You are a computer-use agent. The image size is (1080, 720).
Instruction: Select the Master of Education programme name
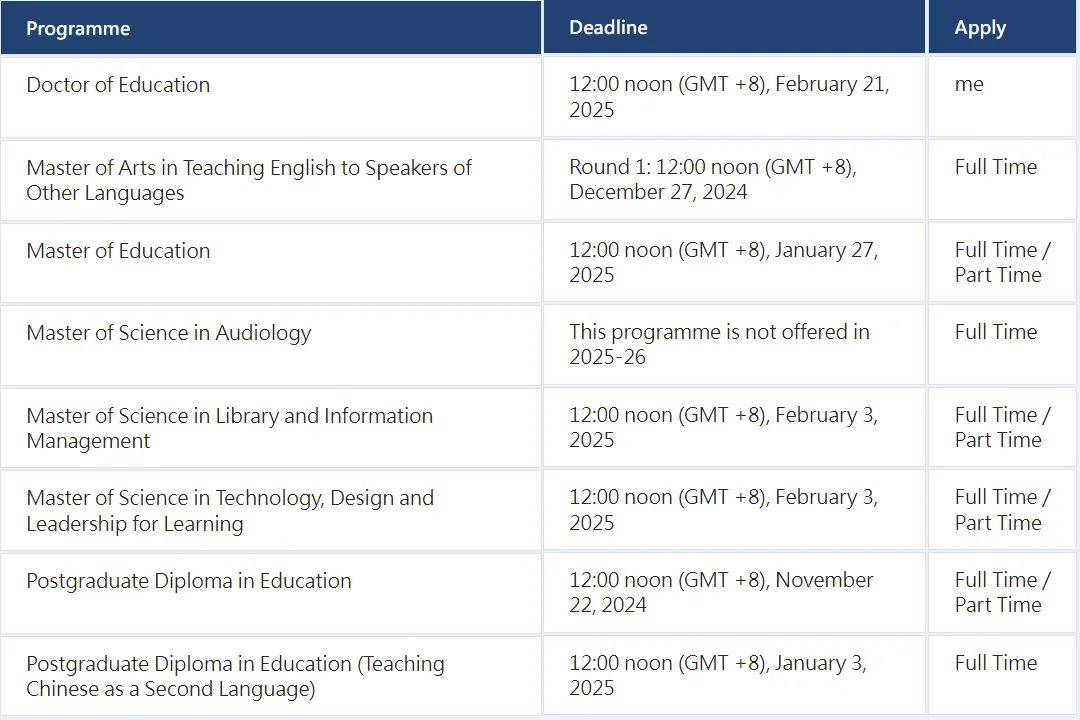(118, 251)
